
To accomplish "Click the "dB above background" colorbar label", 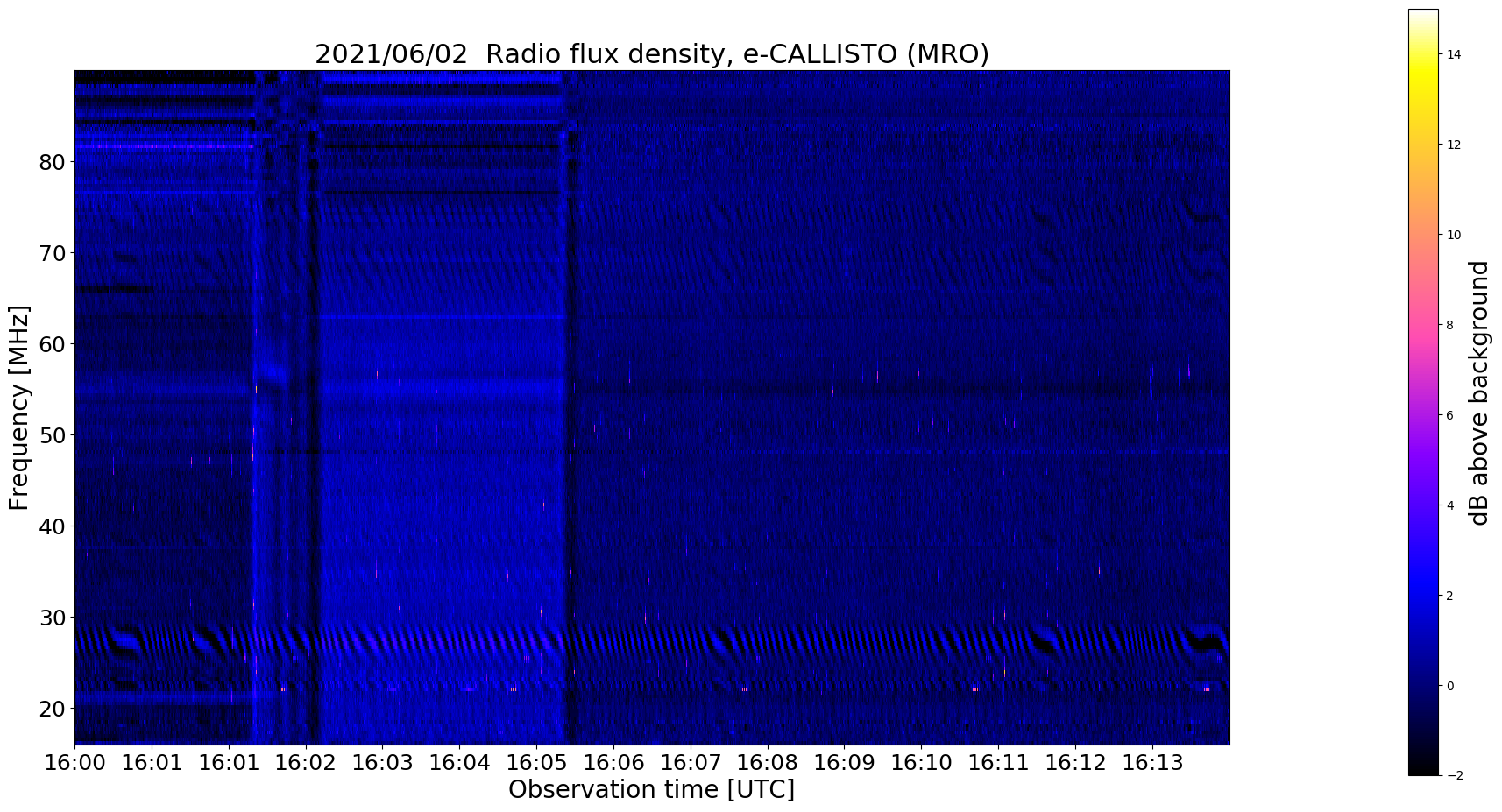I will click(1479, 392).
